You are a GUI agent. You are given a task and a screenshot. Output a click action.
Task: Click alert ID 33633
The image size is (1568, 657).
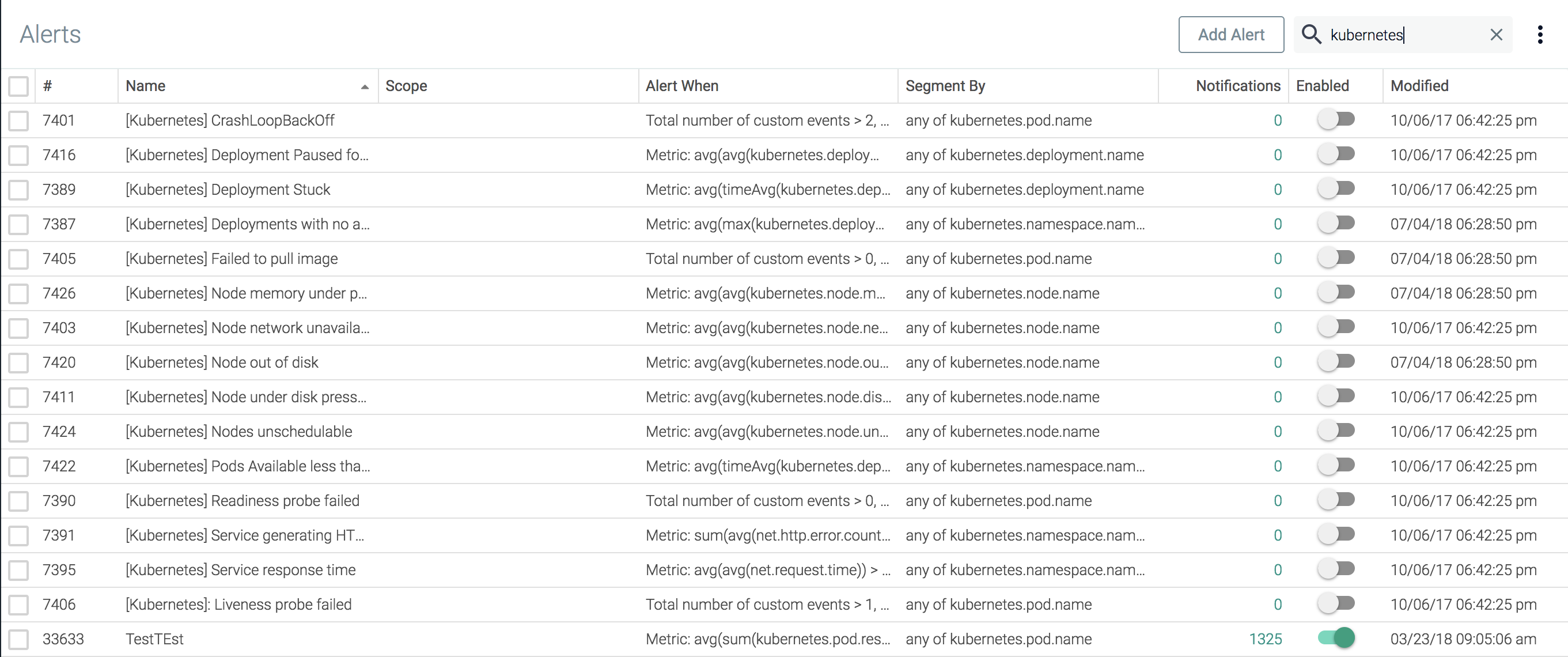(x=63, y=639)
